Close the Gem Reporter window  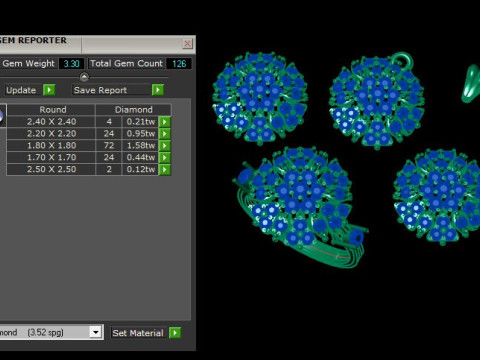(x=187, y=43)
